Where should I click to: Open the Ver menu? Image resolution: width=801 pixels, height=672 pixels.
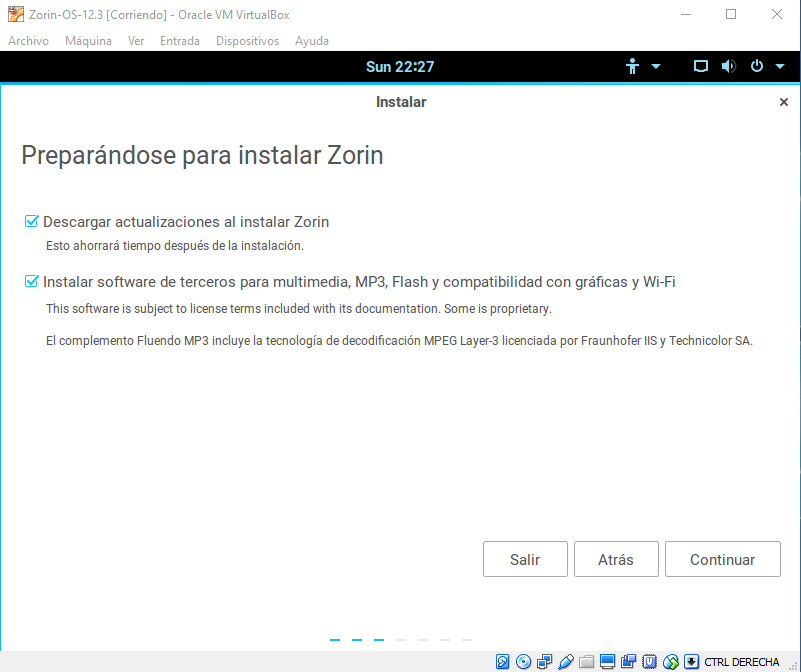click(136, 41)
